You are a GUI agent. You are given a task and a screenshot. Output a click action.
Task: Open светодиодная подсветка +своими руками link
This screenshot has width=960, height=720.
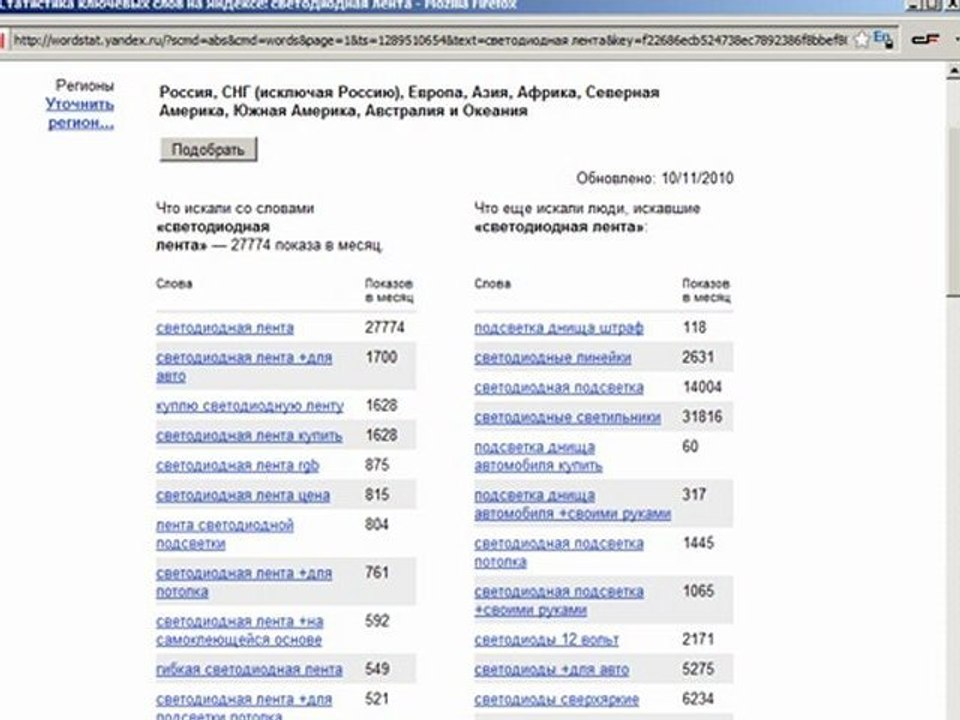(558, 601)
